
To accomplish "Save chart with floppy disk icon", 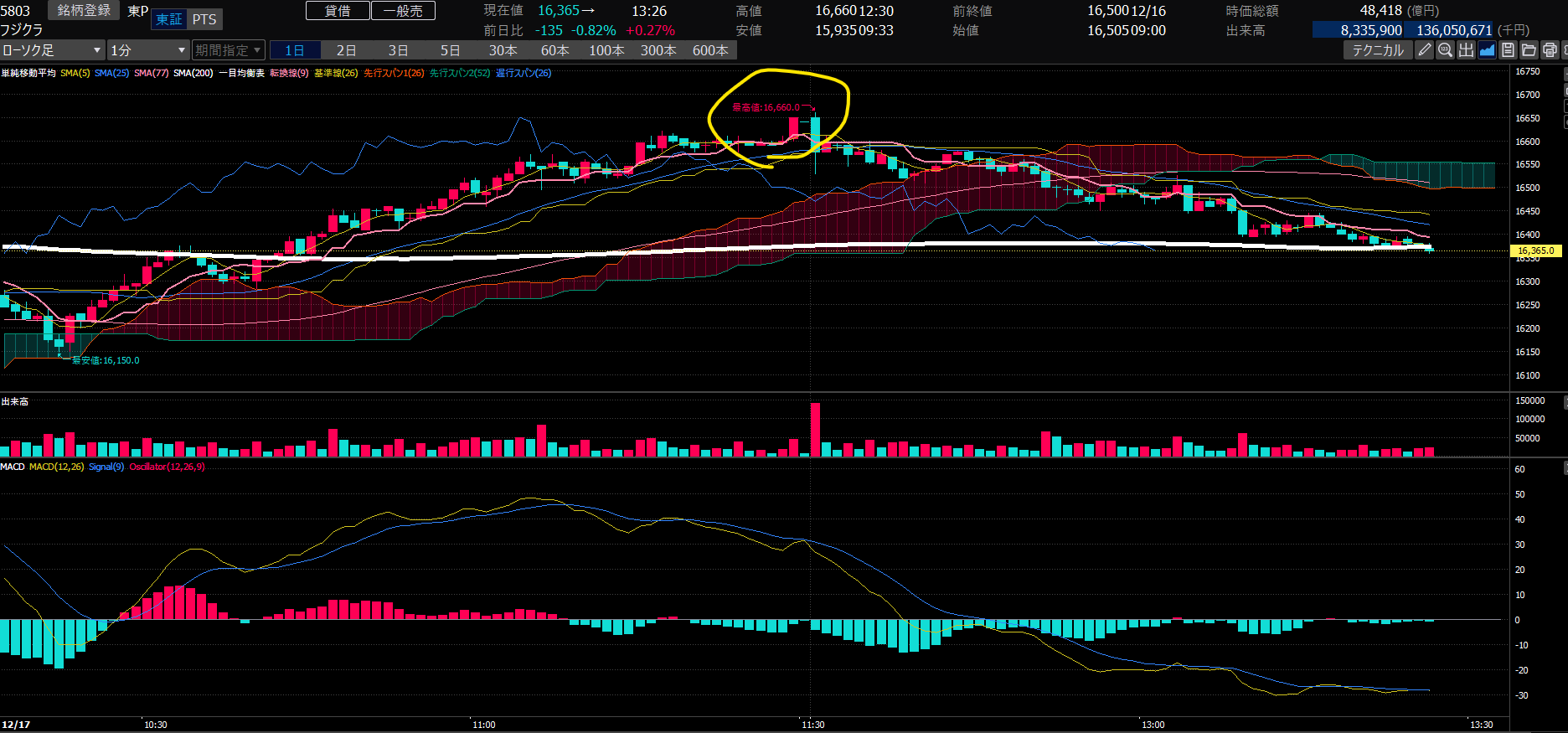I will tap(1508, 50).
